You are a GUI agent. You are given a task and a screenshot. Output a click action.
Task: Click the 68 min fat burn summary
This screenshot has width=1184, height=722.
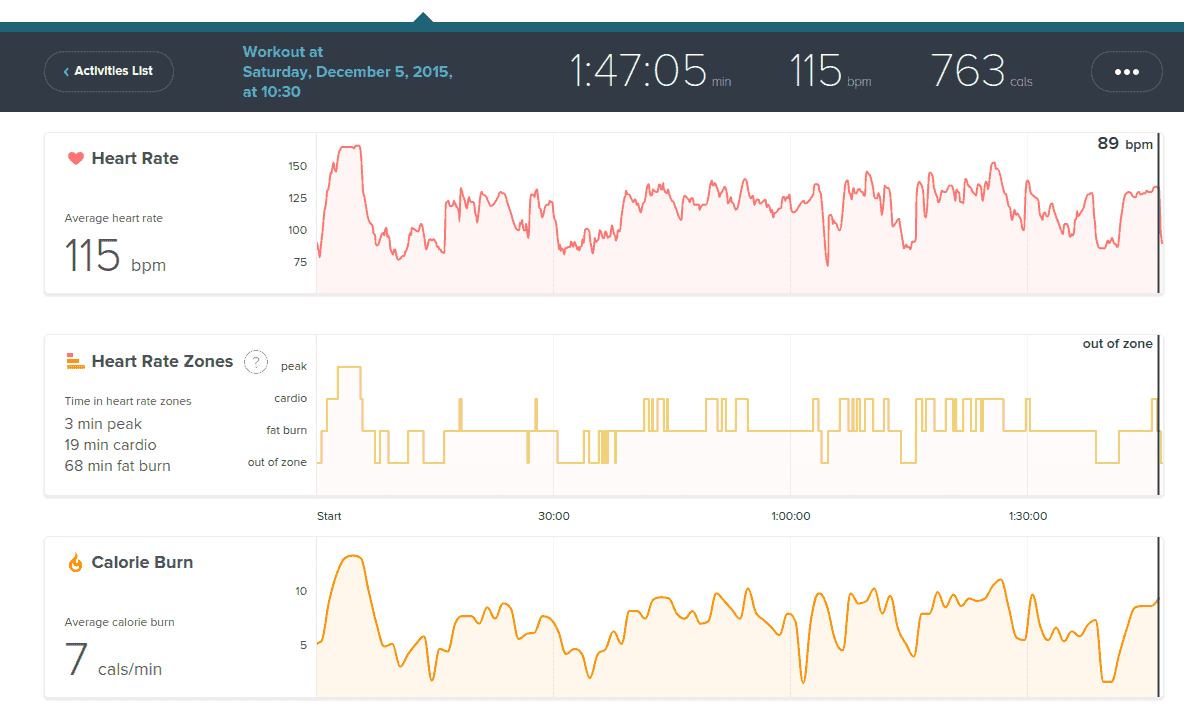(117, 466)
